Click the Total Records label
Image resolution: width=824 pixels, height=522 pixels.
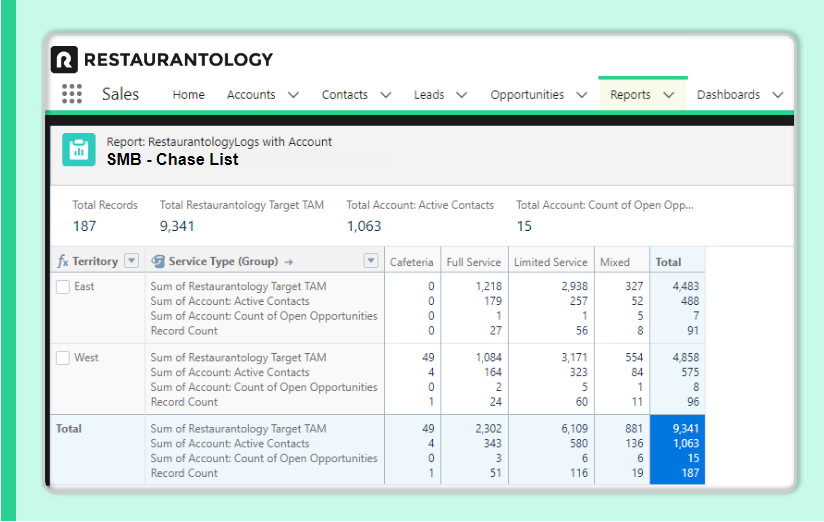click(105, 205)
